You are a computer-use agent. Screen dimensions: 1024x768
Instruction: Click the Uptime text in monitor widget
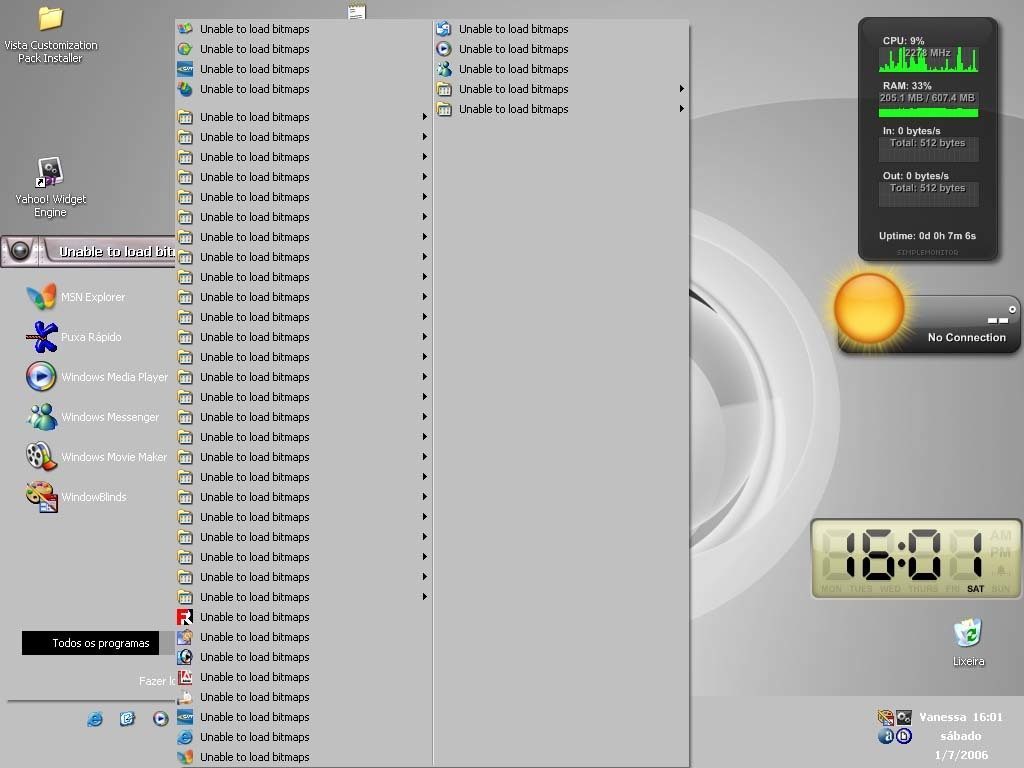click(927, 236)
